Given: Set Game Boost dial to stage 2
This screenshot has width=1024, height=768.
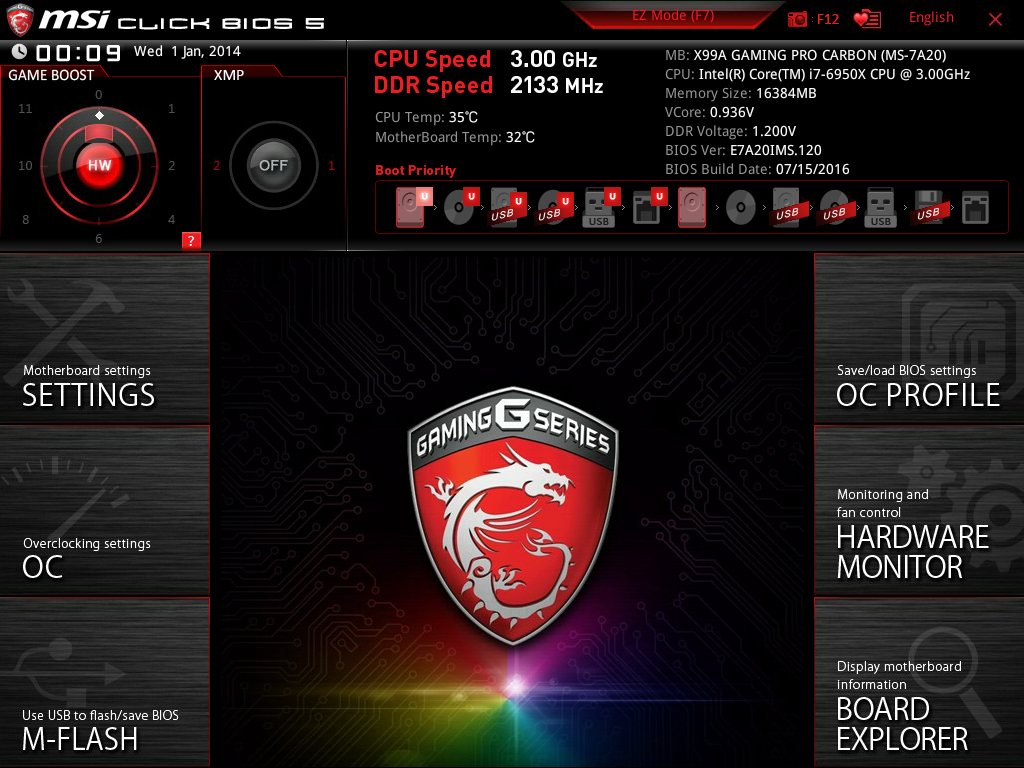Looking at the screenshot, I should 171,166.
